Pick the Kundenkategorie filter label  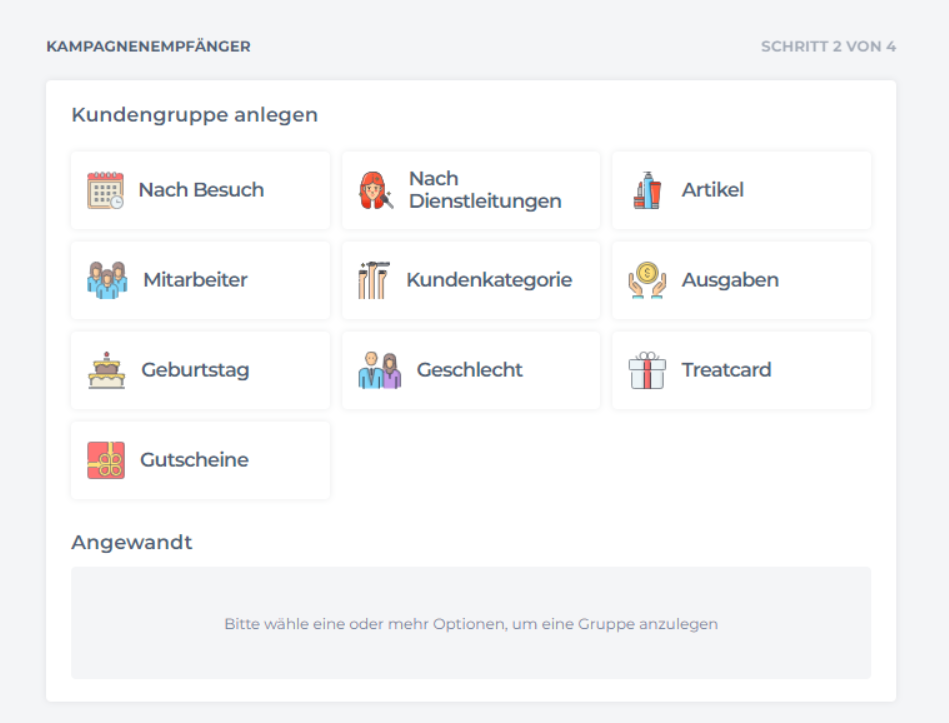[x=489, y=280]
